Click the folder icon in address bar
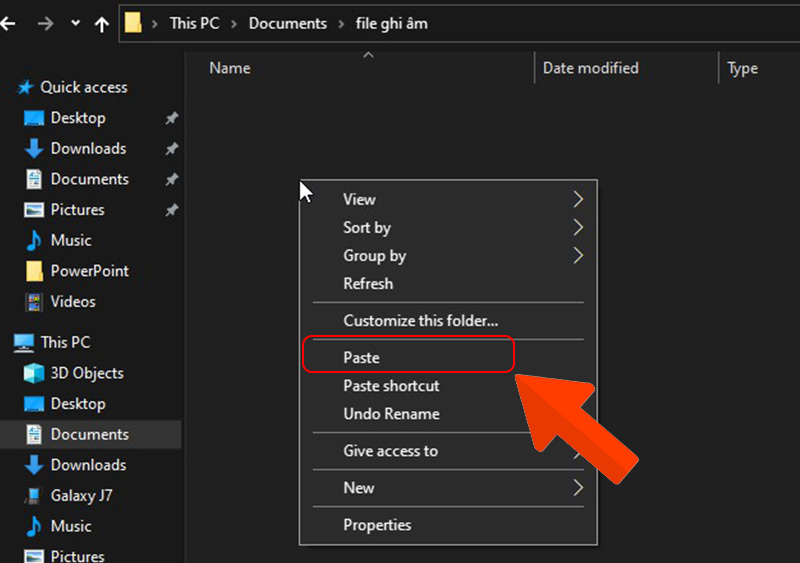800x563 pixels. pos(133,23)
